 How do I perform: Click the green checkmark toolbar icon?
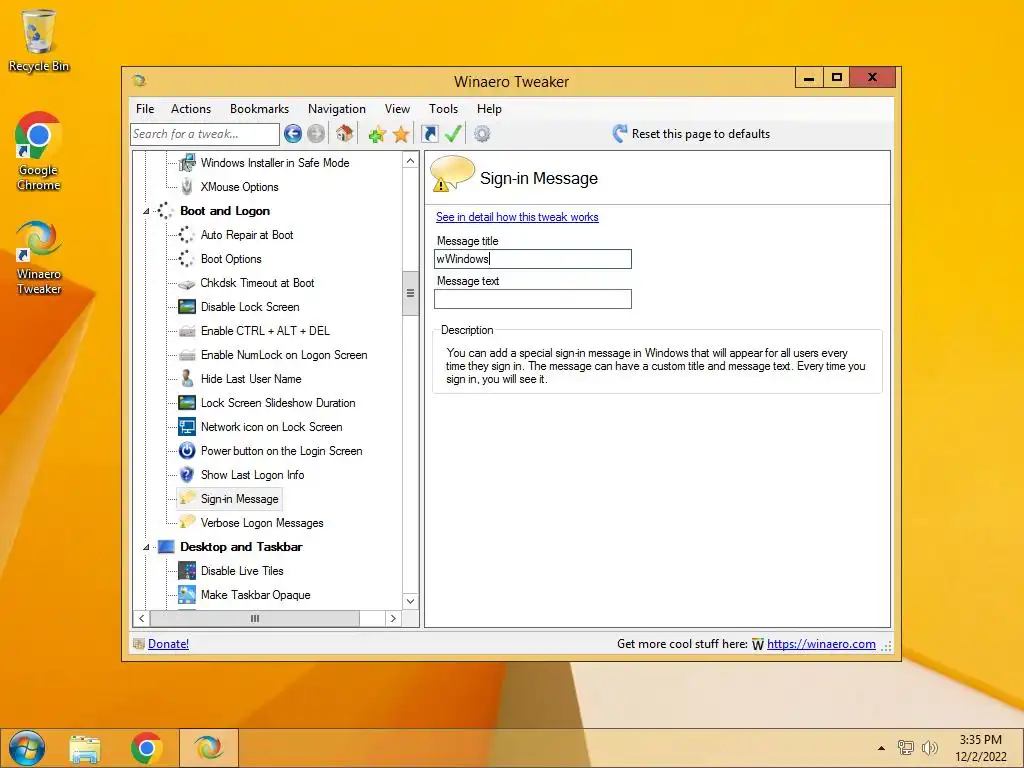[453, 134]
